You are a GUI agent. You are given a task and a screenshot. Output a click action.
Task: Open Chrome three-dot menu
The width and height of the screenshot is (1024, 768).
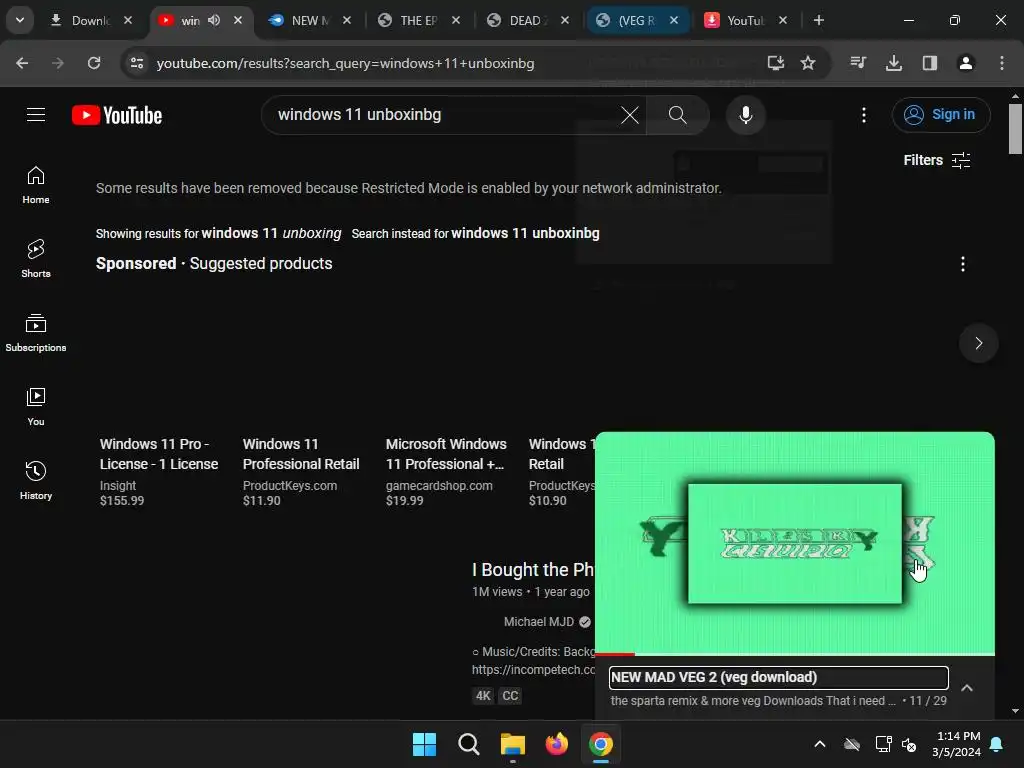[1002, 63]
